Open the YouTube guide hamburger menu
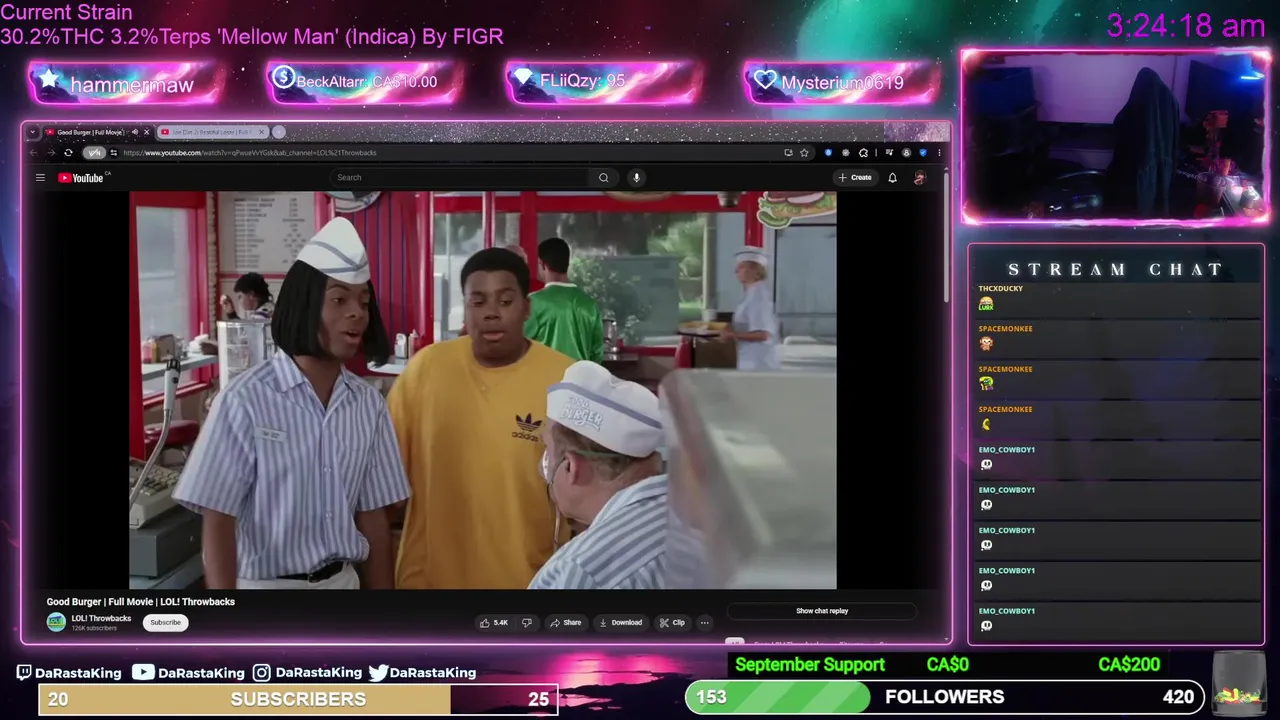Viewport: 1280px width, 720px height. pyautogui.click(x=40, y=178)
